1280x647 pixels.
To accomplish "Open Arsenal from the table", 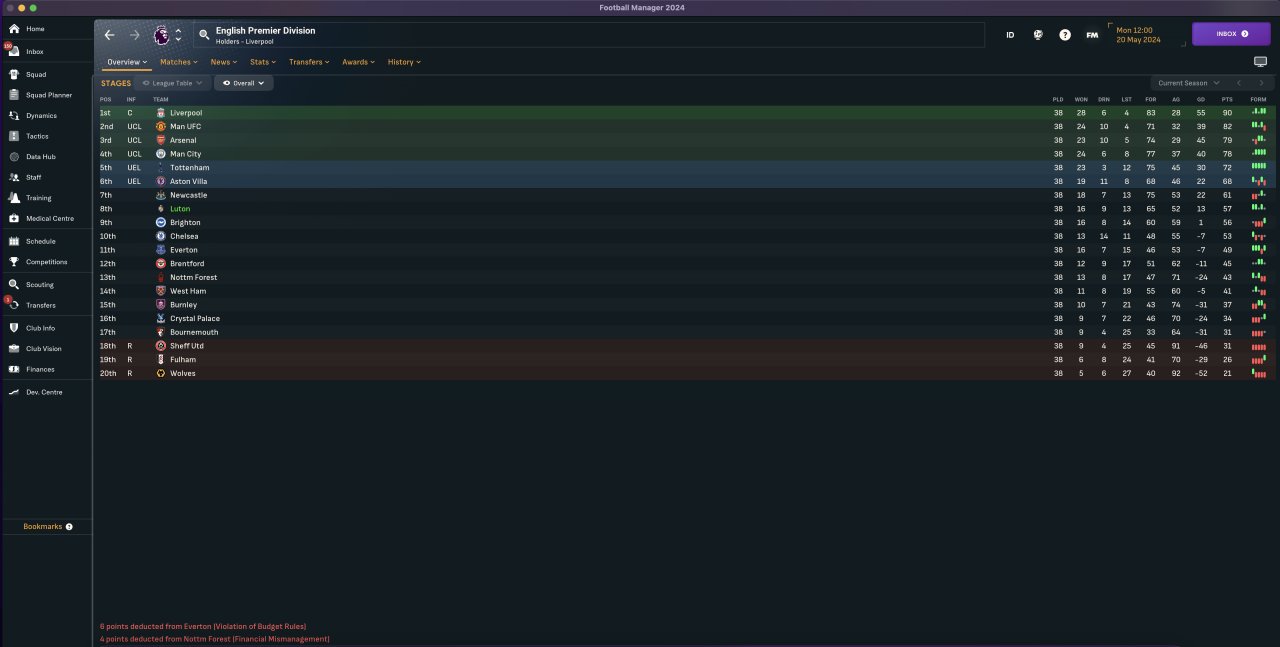I will (x=183, y=140).
